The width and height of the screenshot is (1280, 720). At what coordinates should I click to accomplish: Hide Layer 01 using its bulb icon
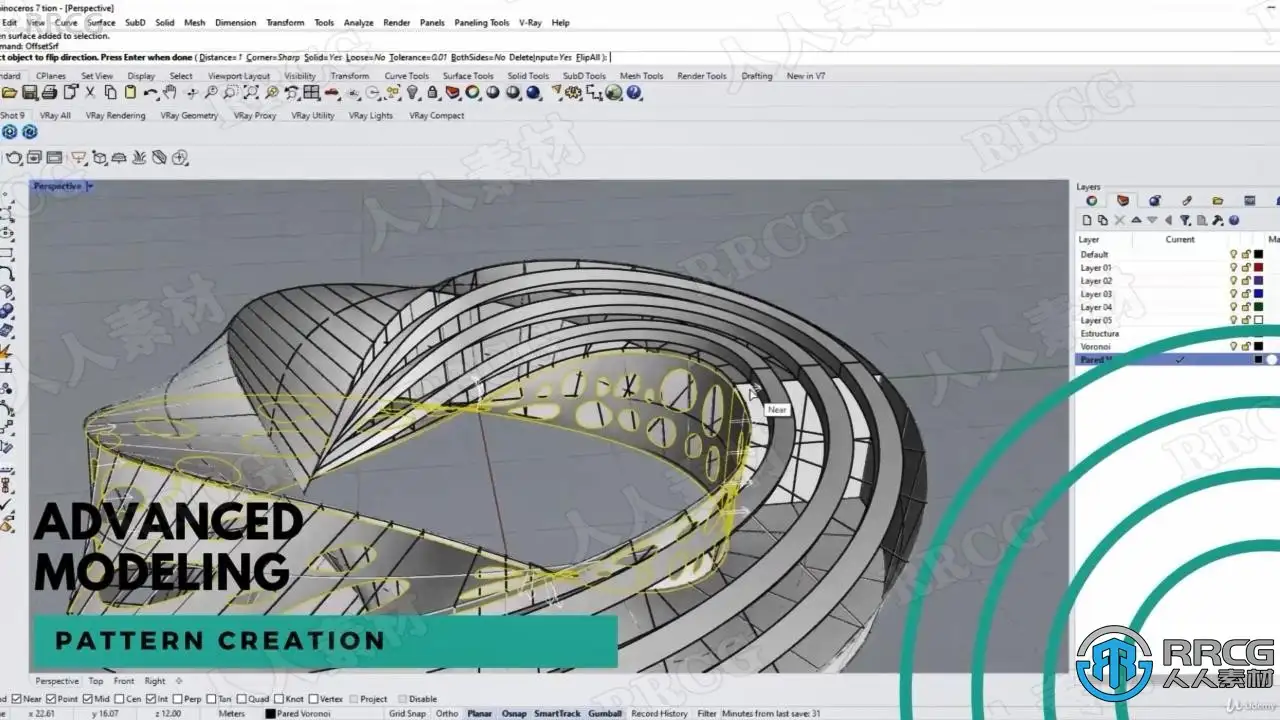[1234, 267]
